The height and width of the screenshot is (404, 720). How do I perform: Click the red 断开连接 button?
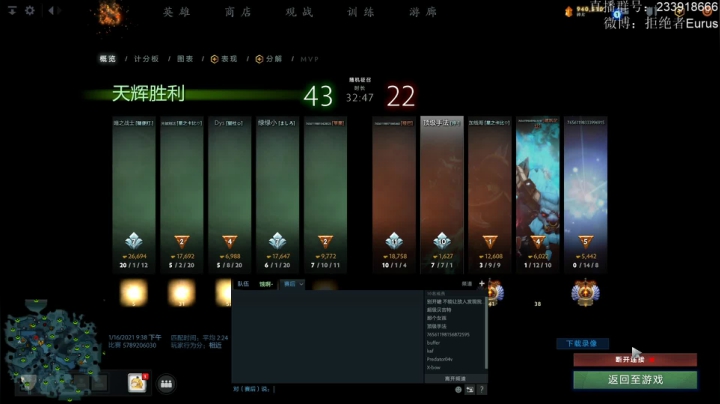(635, 359)
